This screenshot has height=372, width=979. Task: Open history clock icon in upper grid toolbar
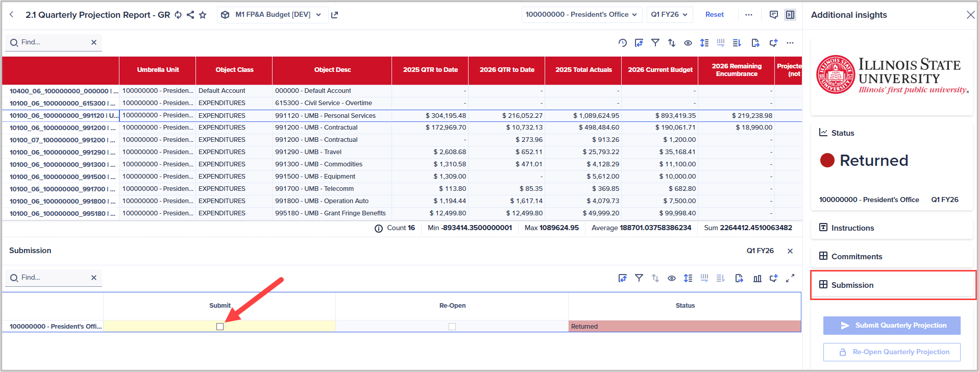pyautogui.click(x=622, y=42)
